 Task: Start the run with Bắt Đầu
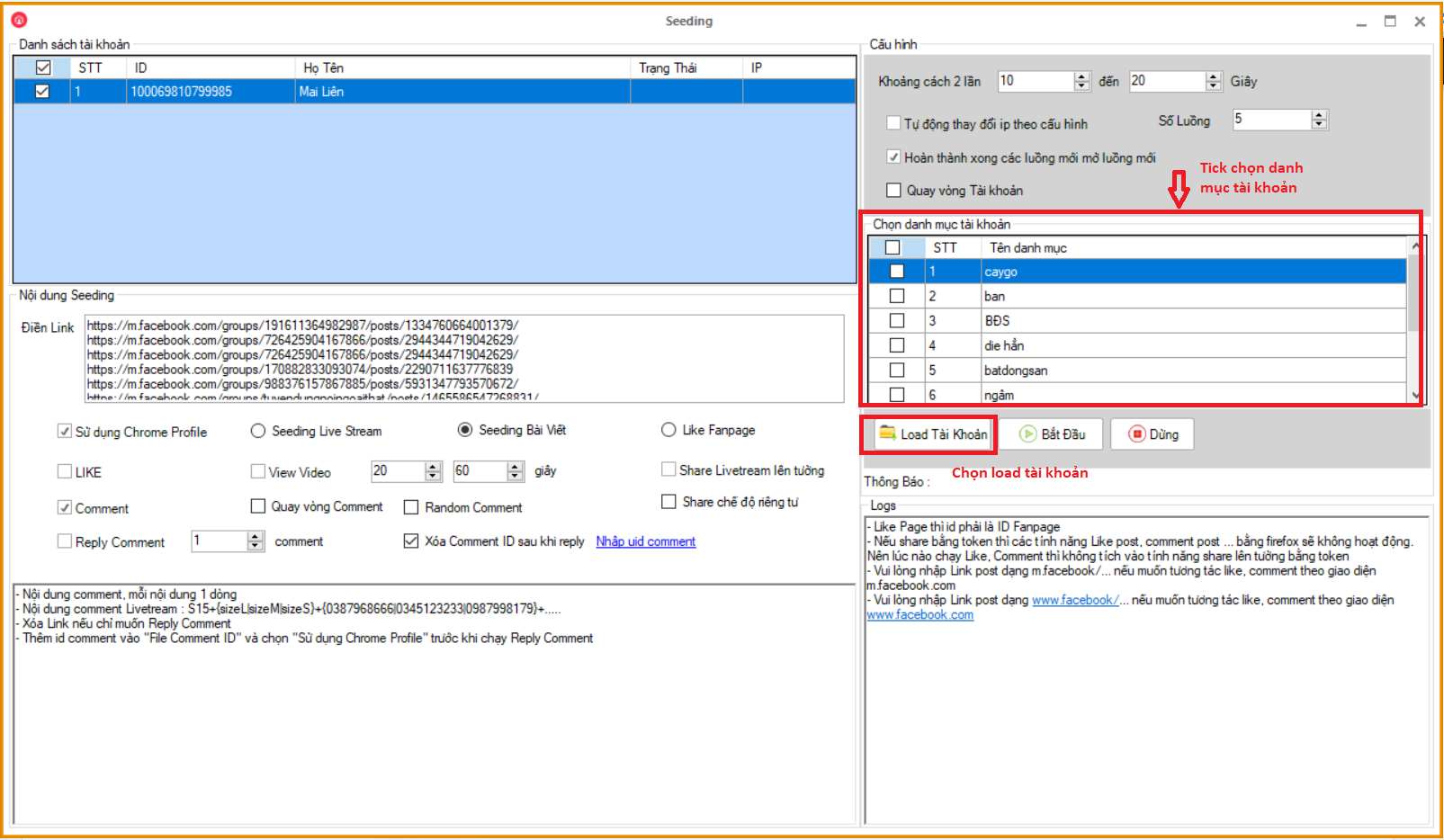coord(1052,434)
